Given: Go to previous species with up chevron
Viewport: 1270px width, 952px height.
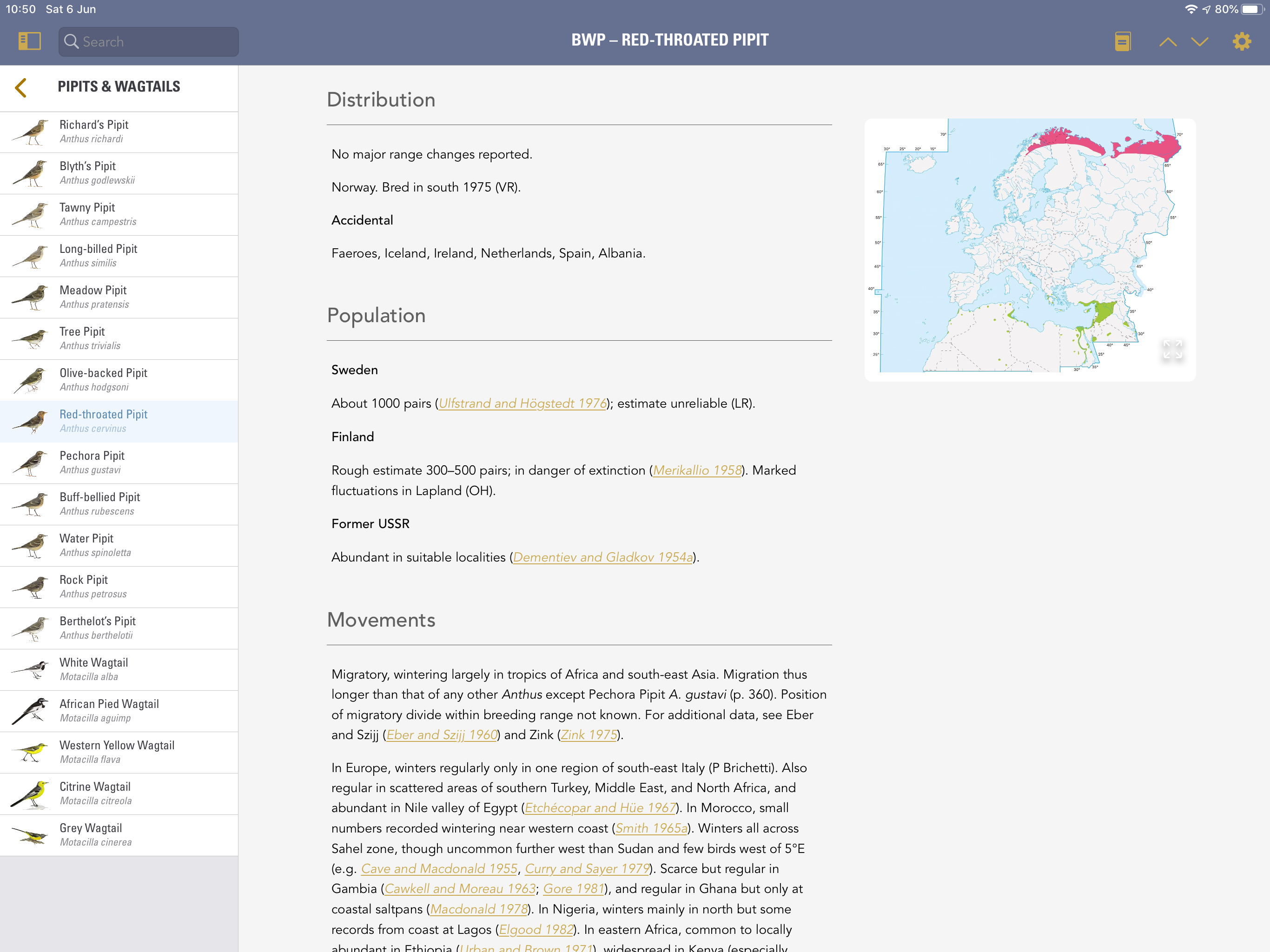Looking at the screenshot, I should [x=1168, y=41].
